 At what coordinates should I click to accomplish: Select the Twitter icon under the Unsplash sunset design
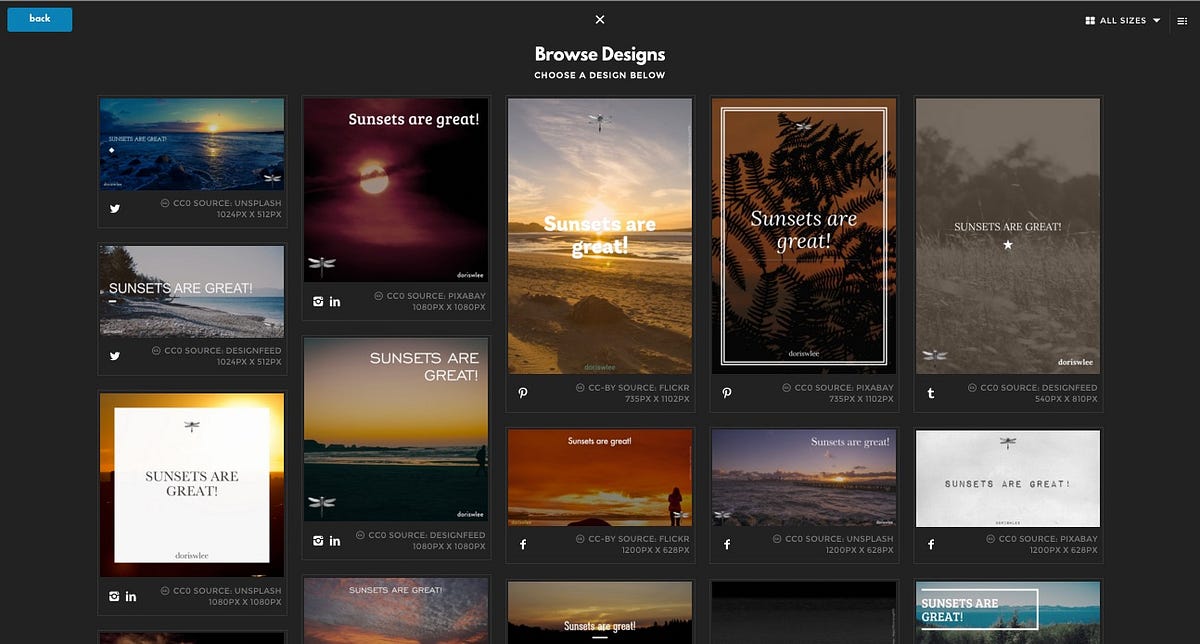point(114,208)
